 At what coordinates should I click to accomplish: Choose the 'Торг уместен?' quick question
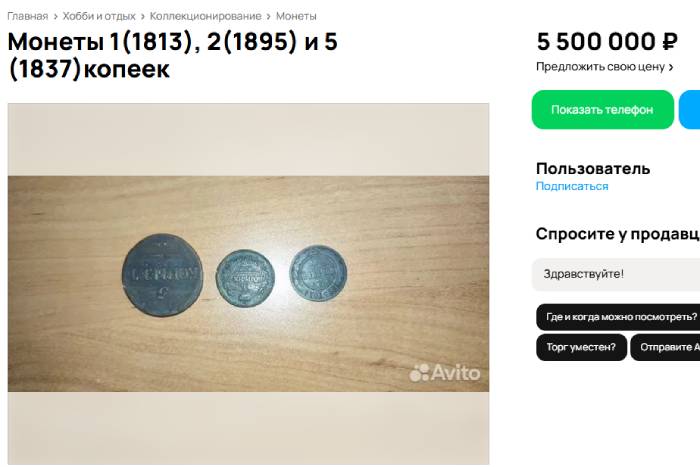581,347
